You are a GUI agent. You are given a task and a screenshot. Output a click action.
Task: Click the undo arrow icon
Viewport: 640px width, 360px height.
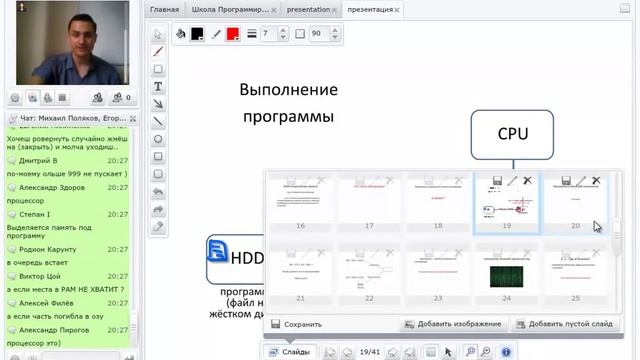point(158,192)
